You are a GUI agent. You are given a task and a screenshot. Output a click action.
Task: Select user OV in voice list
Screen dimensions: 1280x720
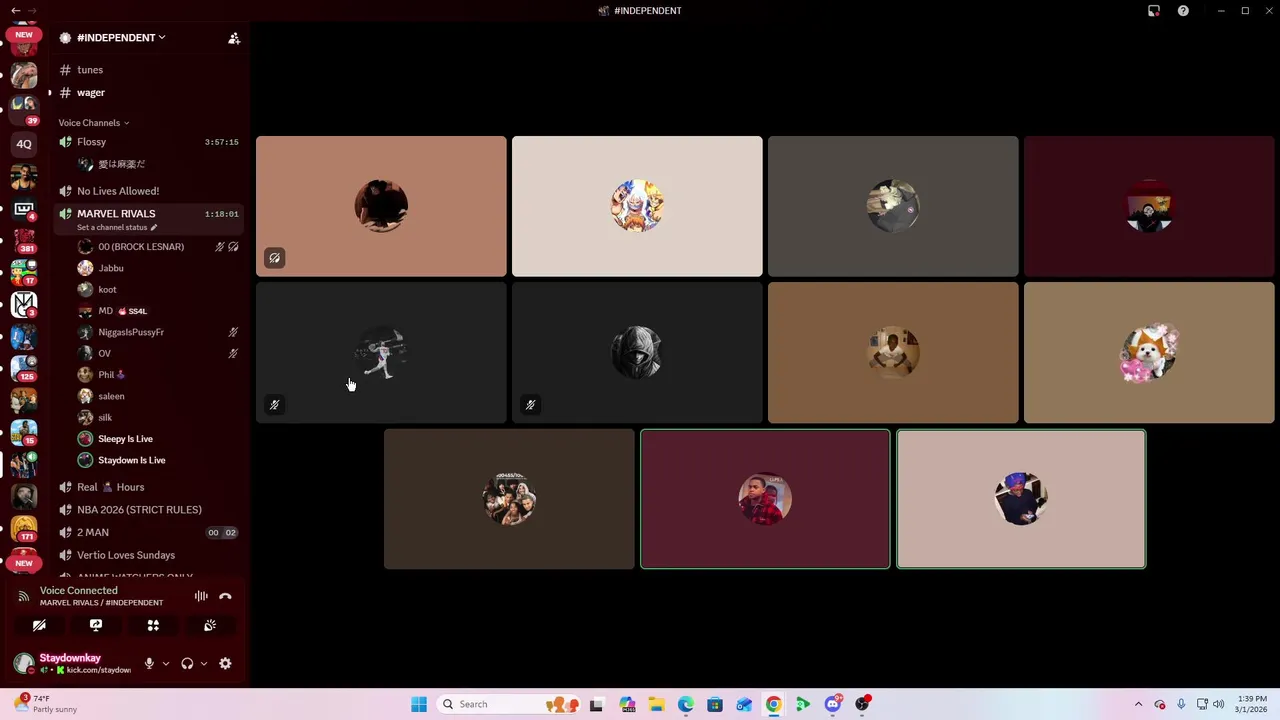(104, 354)
